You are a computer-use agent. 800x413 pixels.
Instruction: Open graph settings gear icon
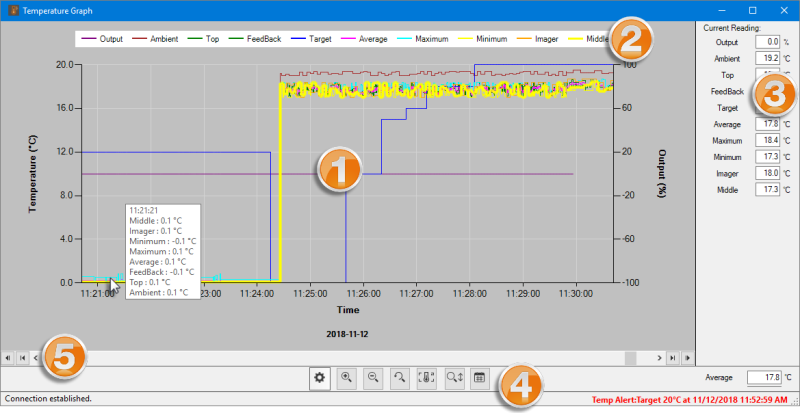click(x=320, y=378)
